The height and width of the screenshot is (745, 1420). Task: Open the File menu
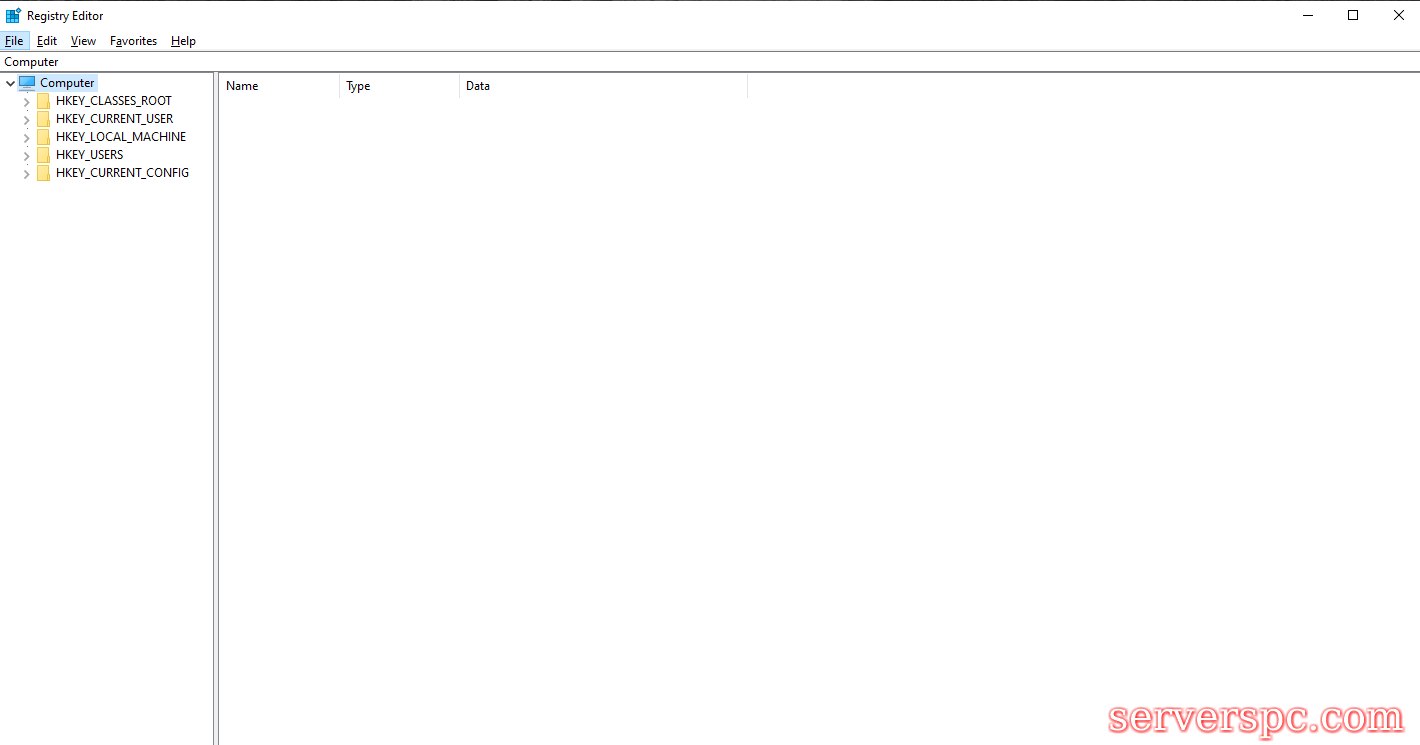coord(14,41)
